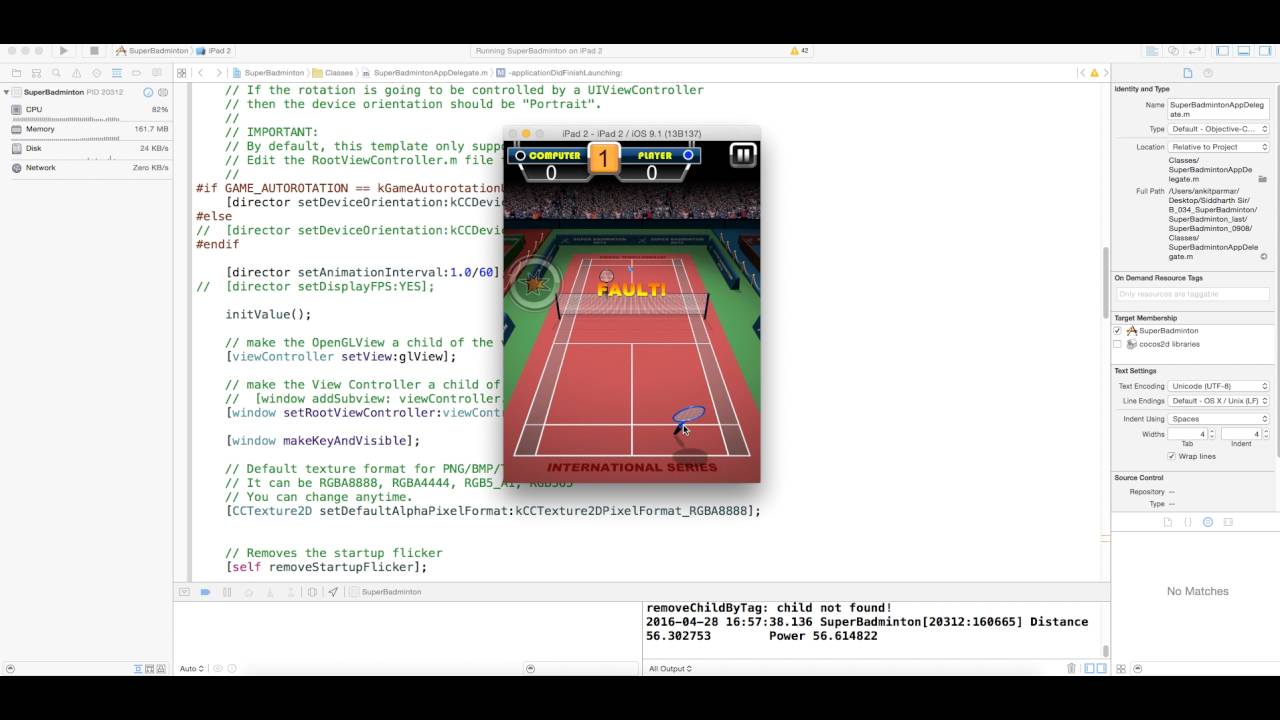Viewport: 1280px width, 720px height.
Task: Open the Project navigator
Action: 15,73
